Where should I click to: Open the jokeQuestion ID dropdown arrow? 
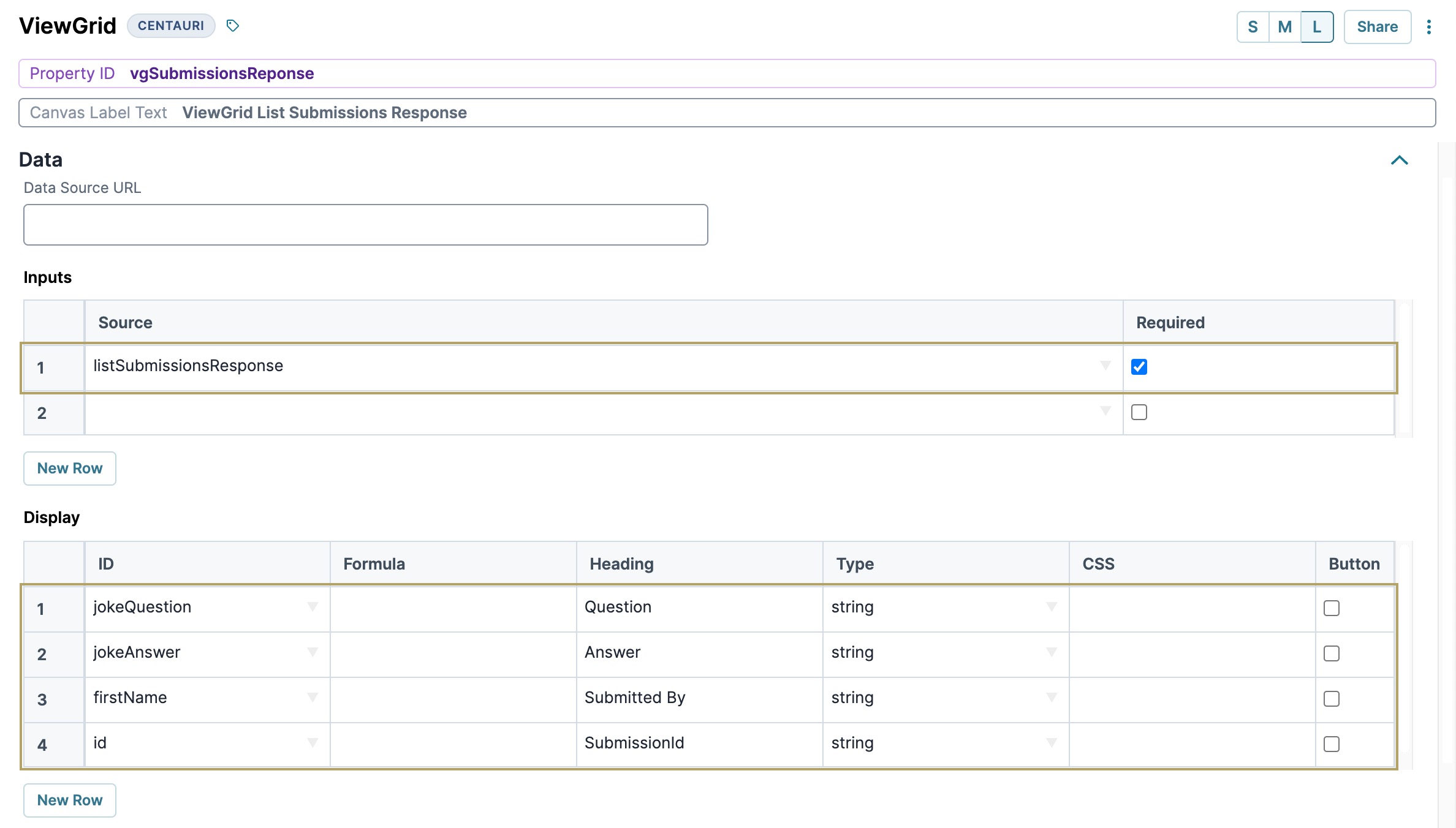313,607
